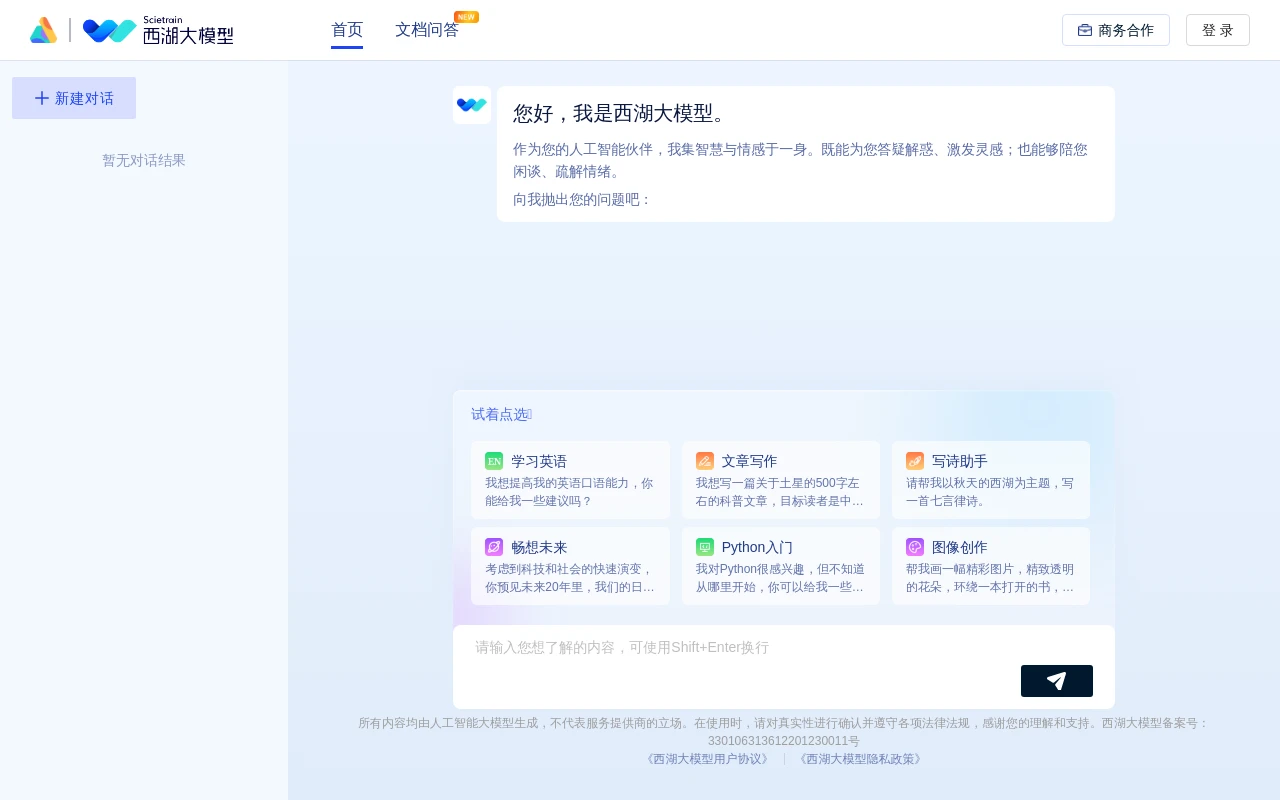This screenshot has width=1280, height=800.
Task: Open 《西湖大模型用户协议》 link
Action: pyautogui.click(x=707, y=759)
